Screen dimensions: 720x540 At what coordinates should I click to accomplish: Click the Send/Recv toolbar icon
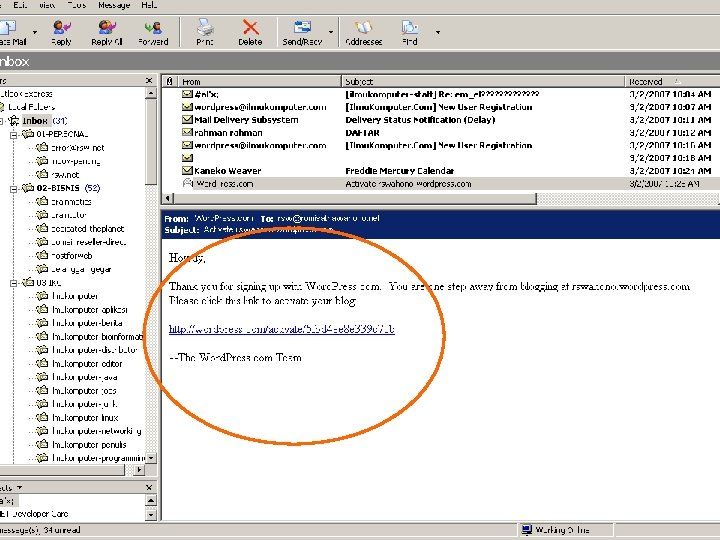pos(302,32)
